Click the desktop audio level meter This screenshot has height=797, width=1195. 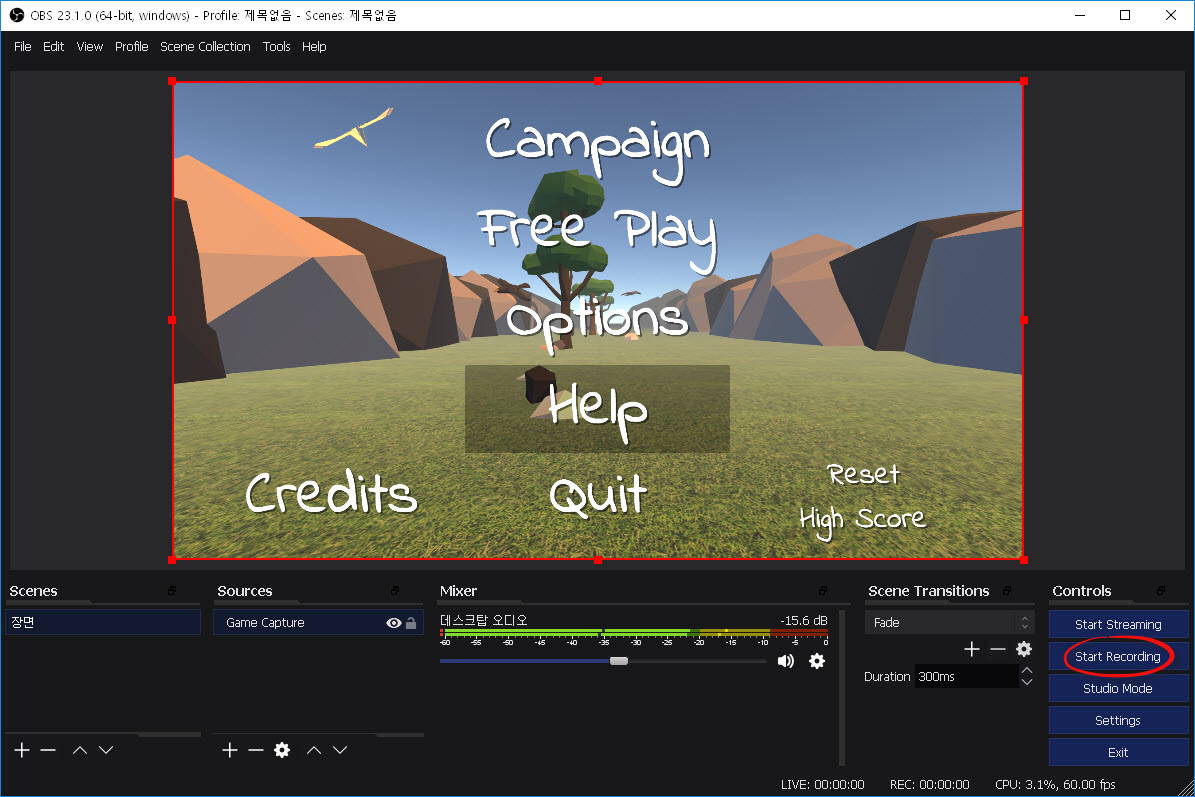point(634,632)
